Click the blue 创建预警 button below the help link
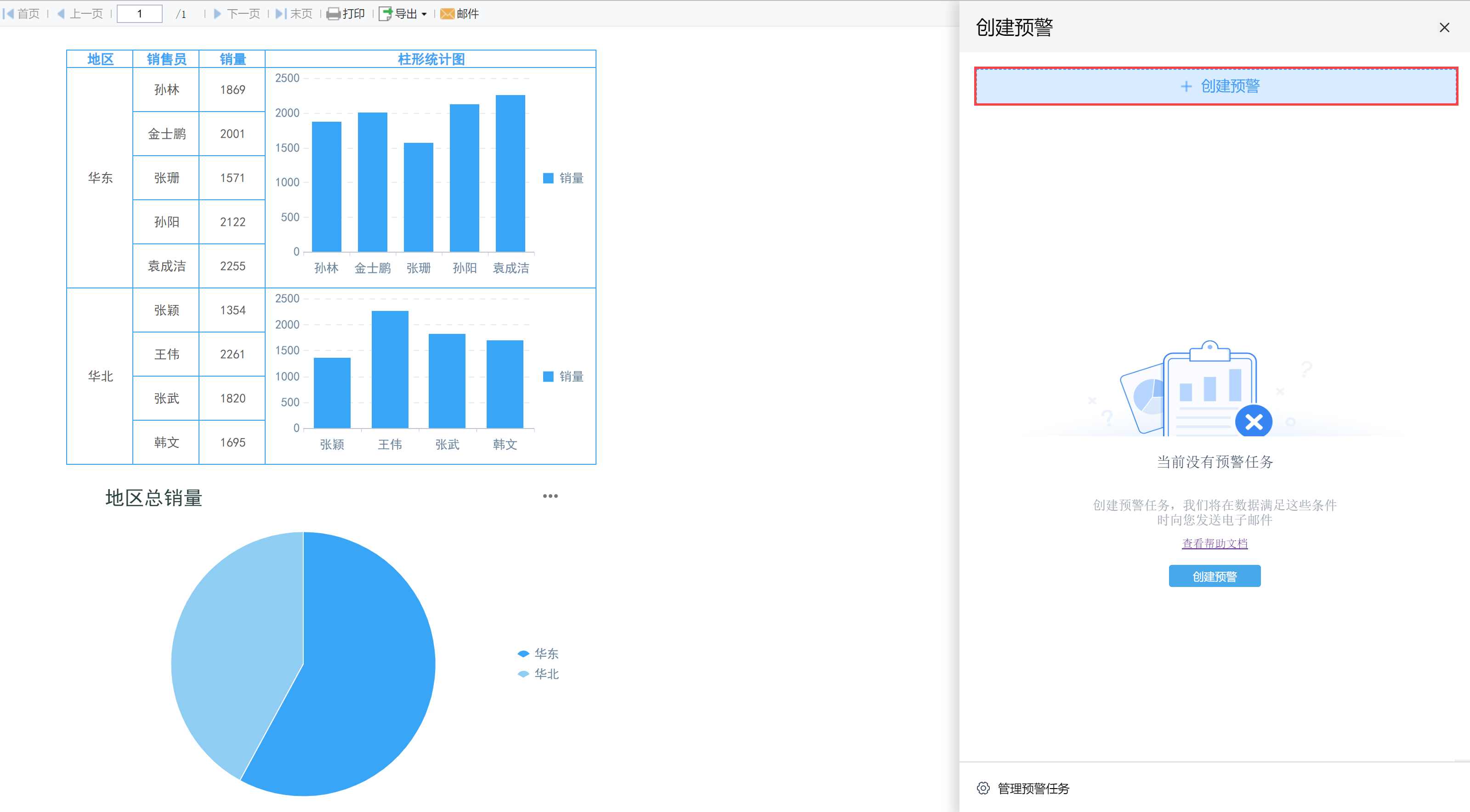Screen dimensions: 1470x812 pyautogui.click(x=1215, y=576)
